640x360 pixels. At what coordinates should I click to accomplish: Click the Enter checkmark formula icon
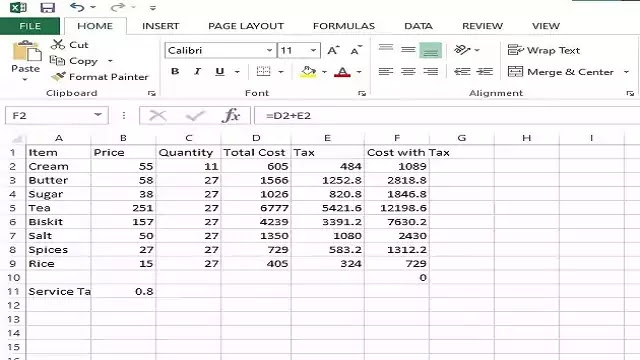pos(195,116)
